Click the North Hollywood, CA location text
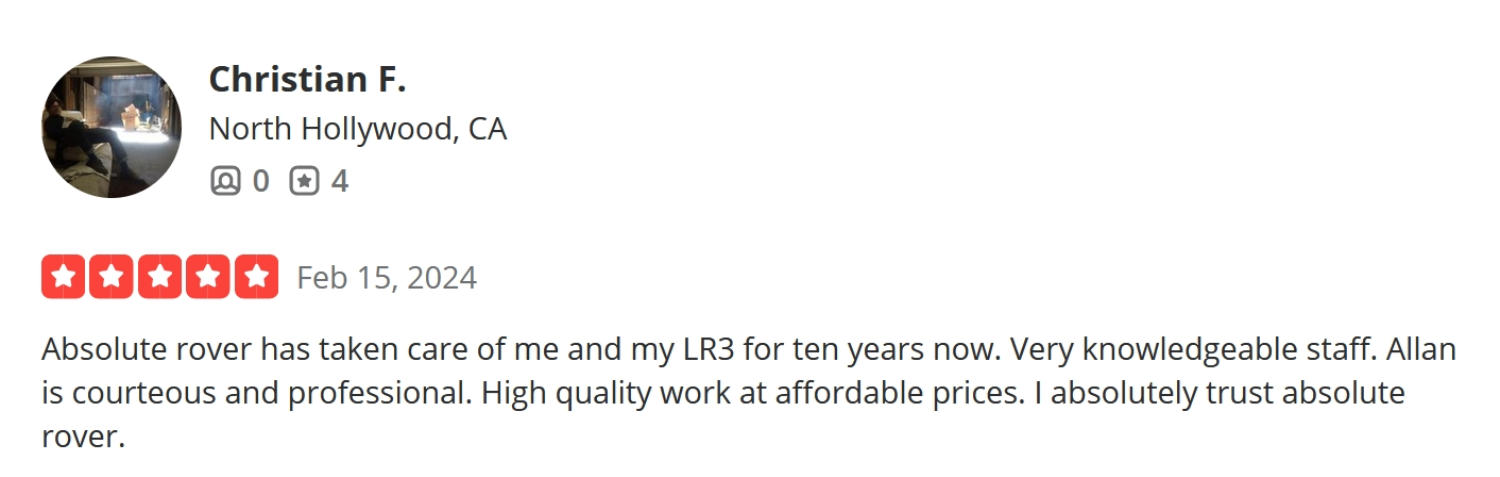Screen dimensions: 1500x477 358,129
